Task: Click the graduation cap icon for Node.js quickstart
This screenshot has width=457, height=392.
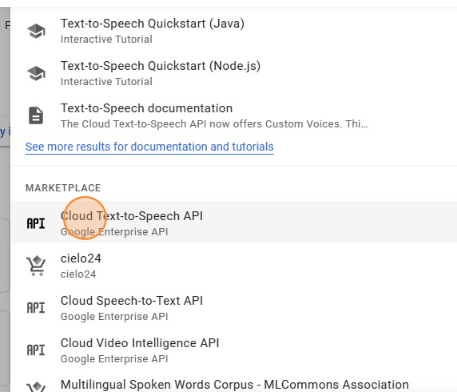Action: [36, 74]
